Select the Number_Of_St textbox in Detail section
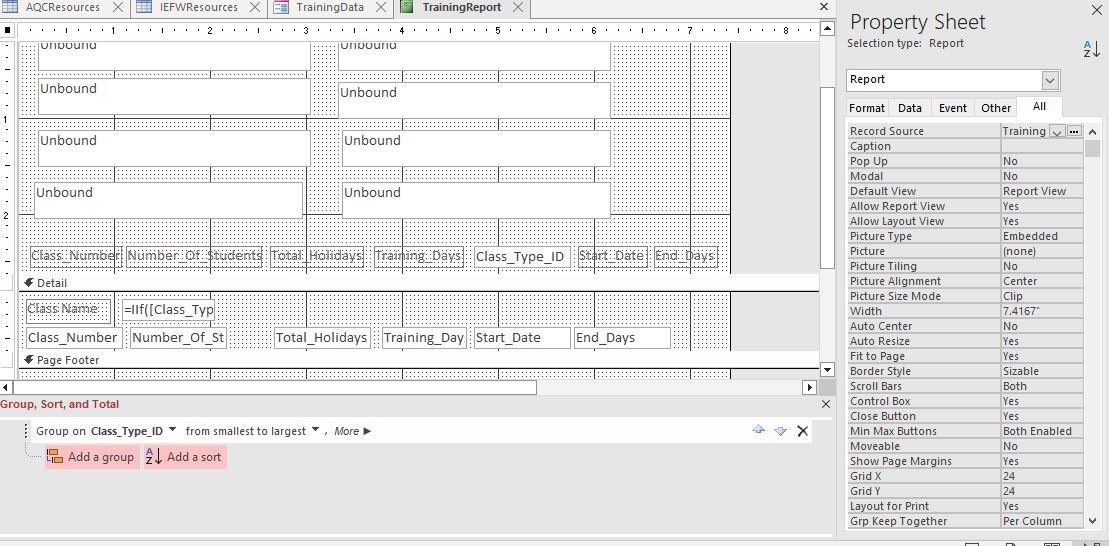Screen dimensions: 1109x546 tap(178, 338)
